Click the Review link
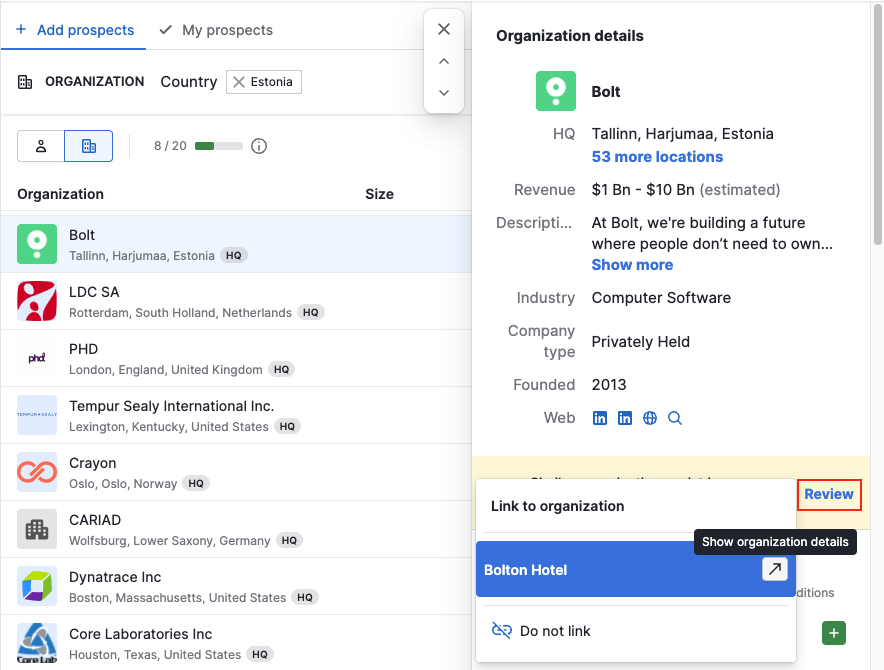Screen dimensions: 884x670 (829, 494)
